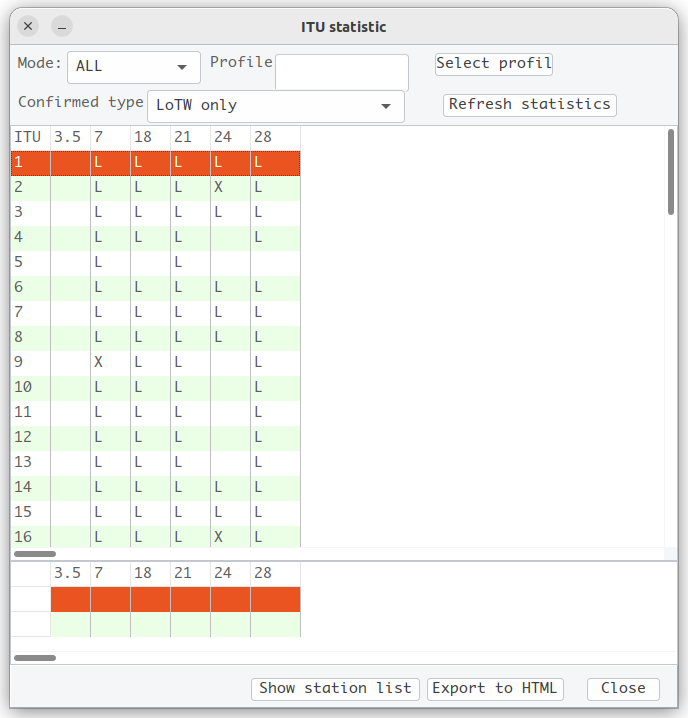
Task: Open the Mode dropdown showing ALL
Action: 134,67
